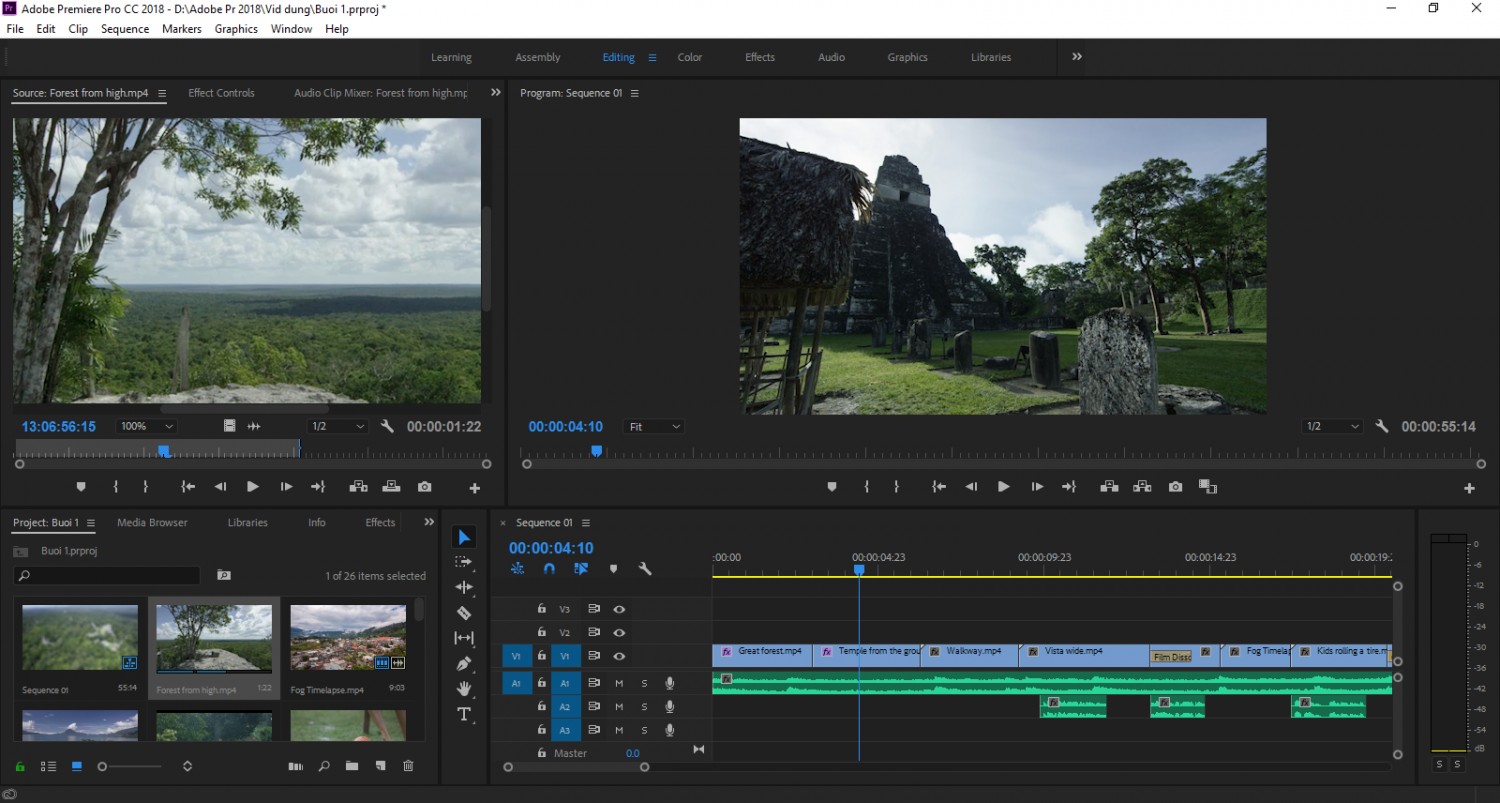Play the Source monitor clip
The width and height of the screenshot is (1500, 803).
pyautogui.click(x=253, y=487)
